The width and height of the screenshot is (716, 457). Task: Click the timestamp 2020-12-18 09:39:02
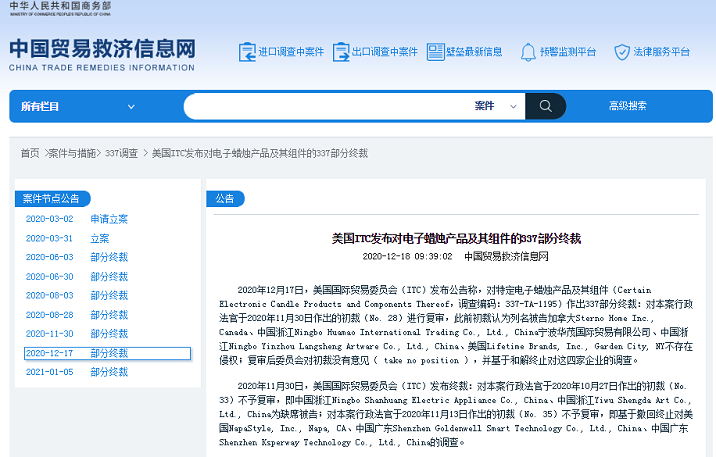pyautogui.click(x=407, y=257)
